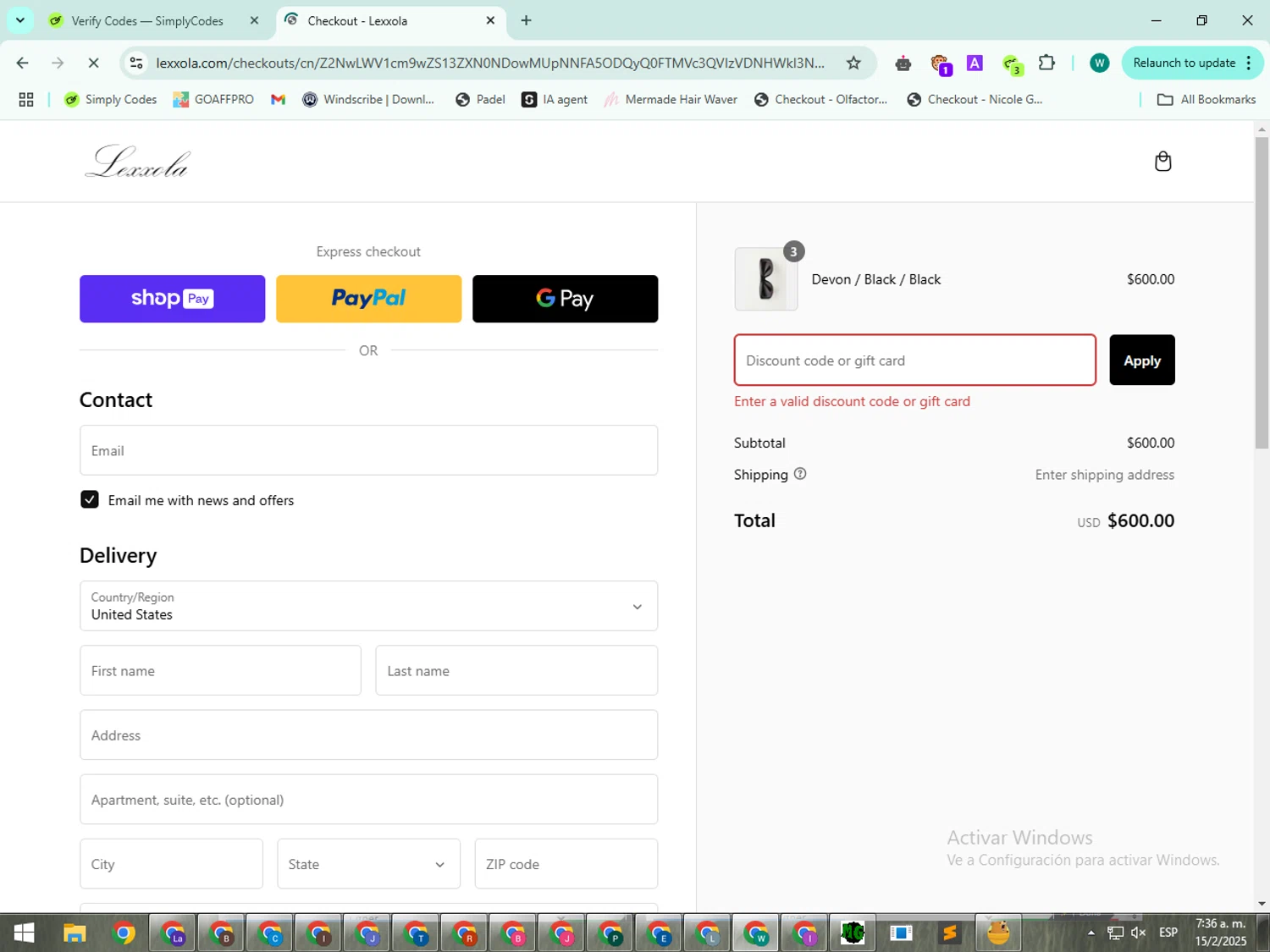Open Checkout - Nicole G bookmark
Screen dimensions: 1270x952
click(x=975, y=100)
